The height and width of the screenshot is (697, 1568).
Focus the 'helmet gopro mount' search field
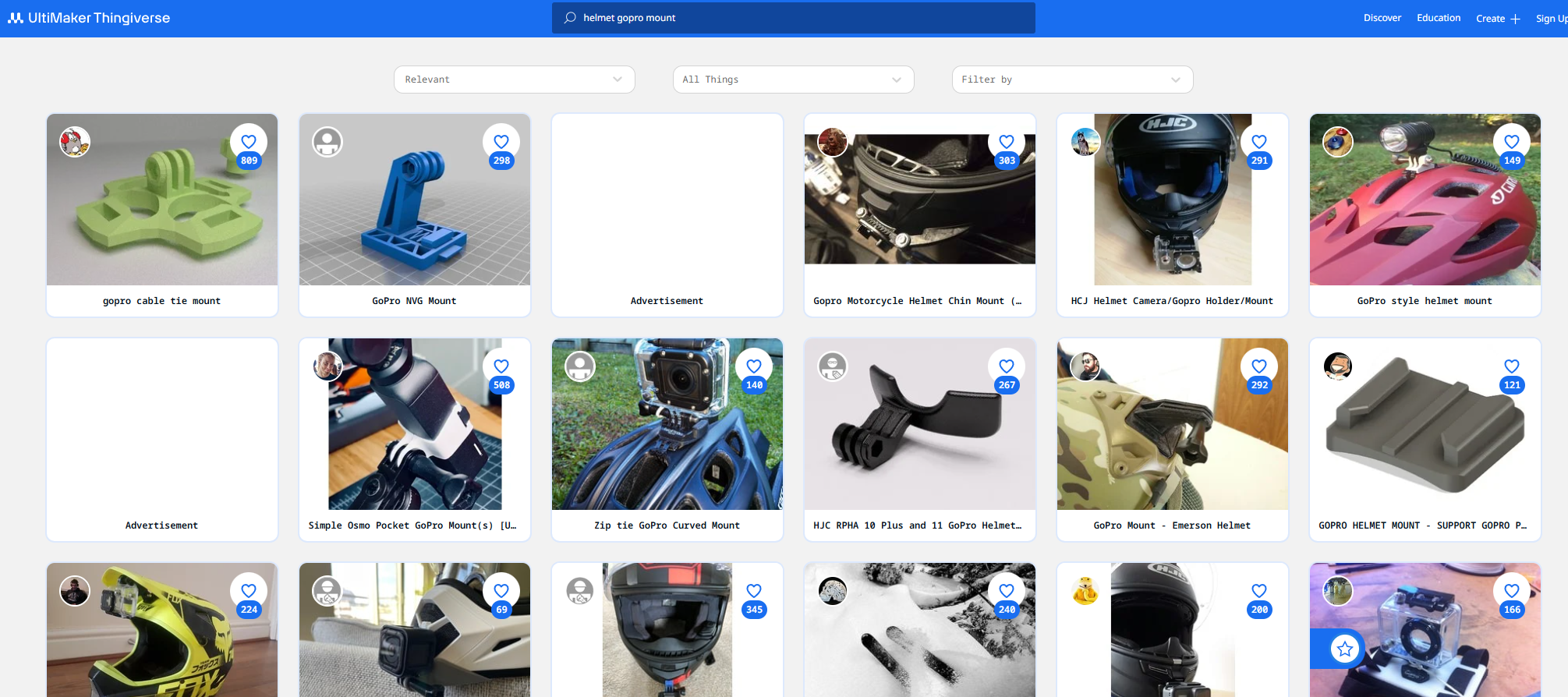click(794, 18)
